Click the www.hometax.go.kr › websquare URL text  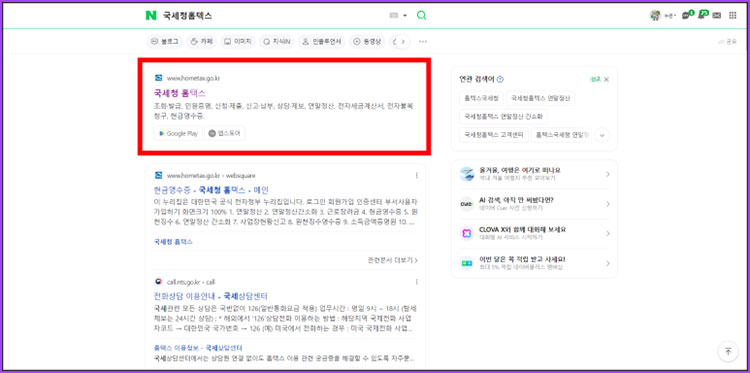tap(211, 175)
